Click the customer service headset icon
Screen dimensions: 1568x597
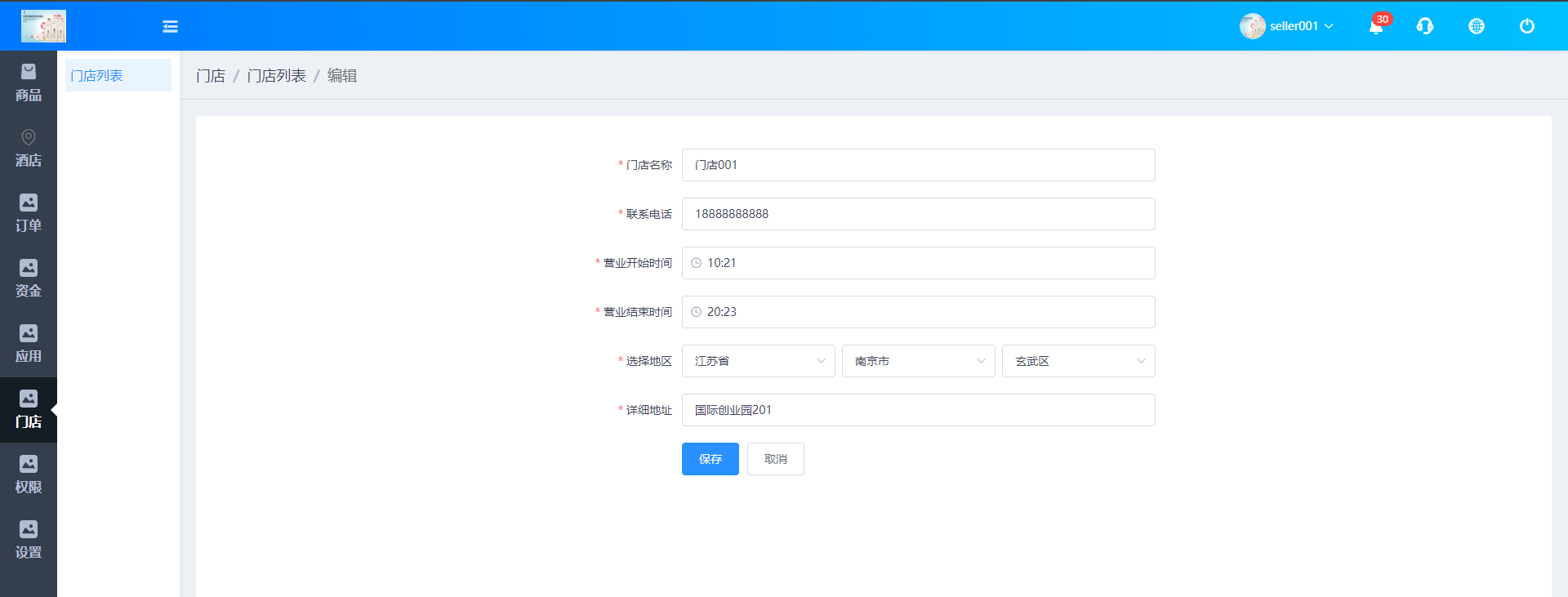pos(1425,27)
